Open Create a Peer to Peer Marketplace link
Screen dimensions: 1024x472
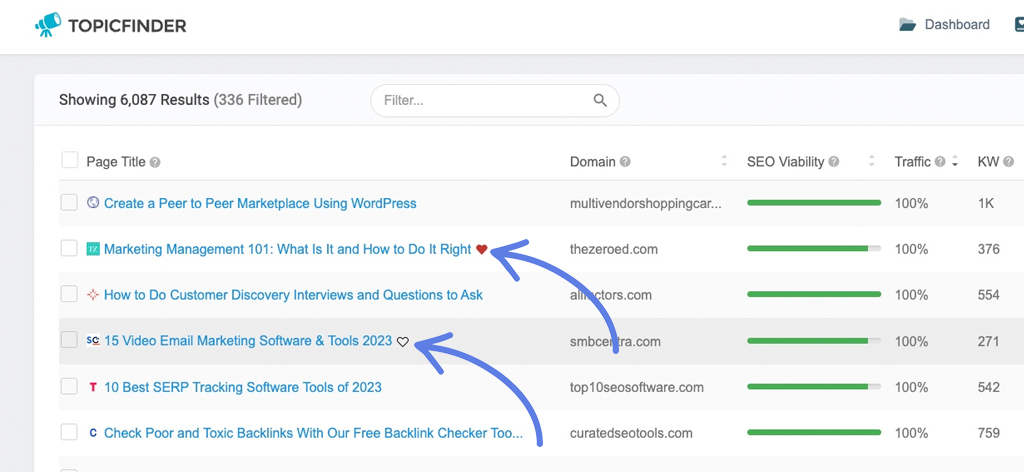click(260, 204)
